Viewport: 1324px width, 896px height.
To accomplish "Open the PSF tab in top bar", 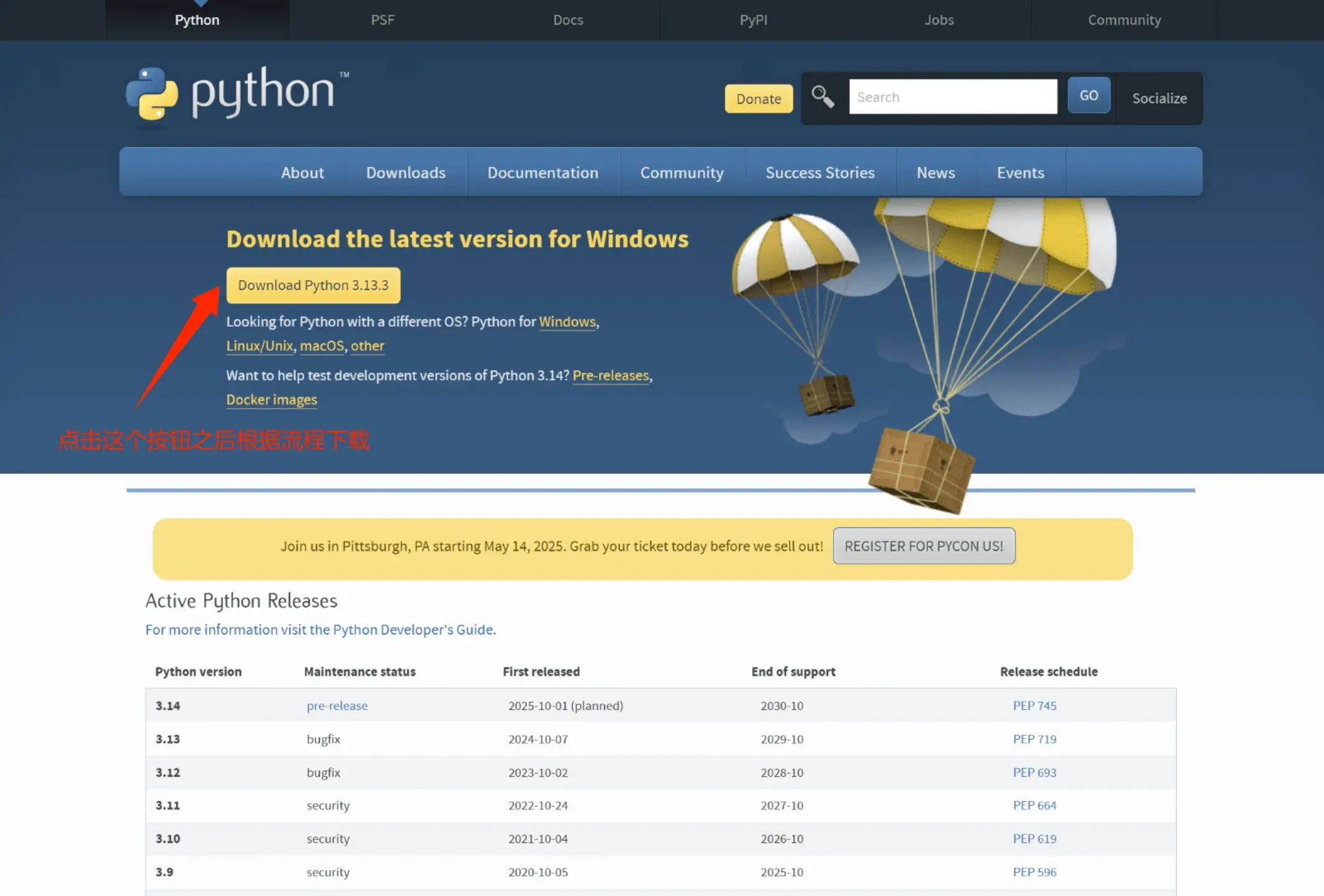I will pyautogui.click(x=383, y=20).
